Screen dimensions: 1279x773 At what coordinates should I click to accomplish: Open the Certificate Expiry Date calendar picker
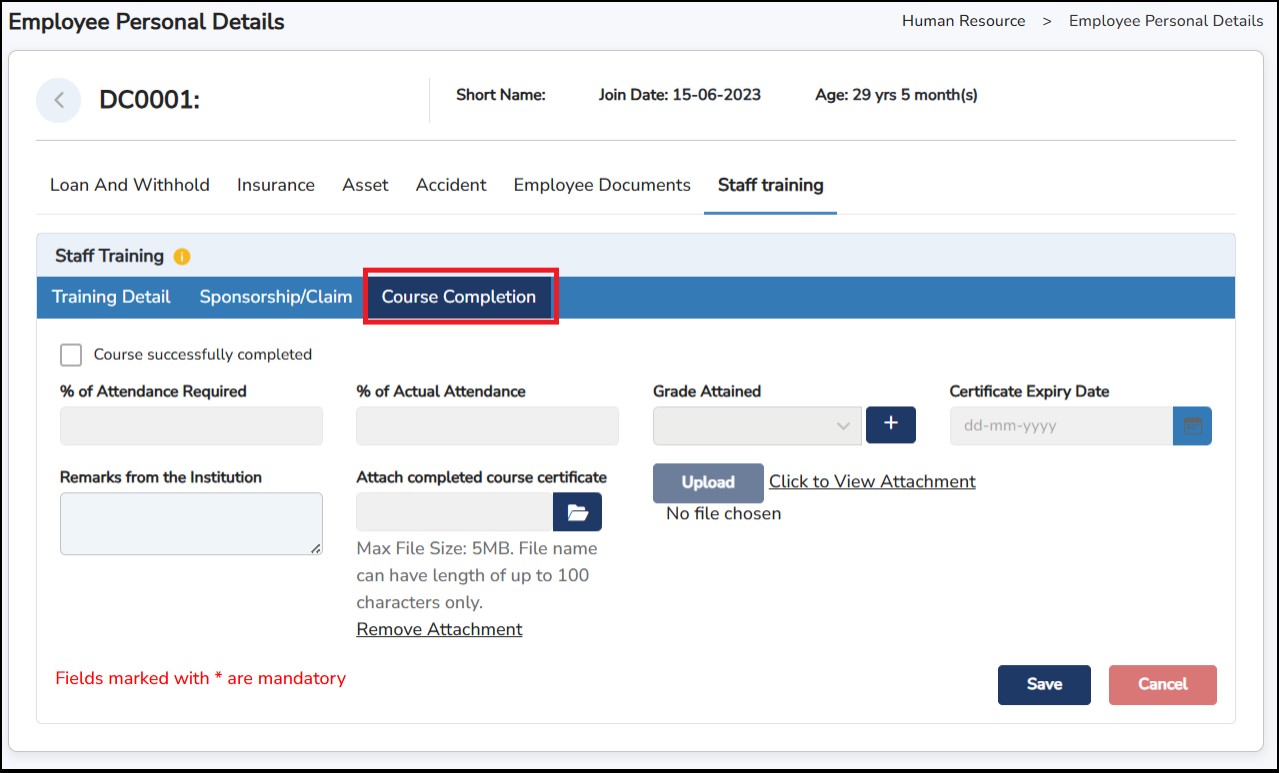(x=1192, y=426)
